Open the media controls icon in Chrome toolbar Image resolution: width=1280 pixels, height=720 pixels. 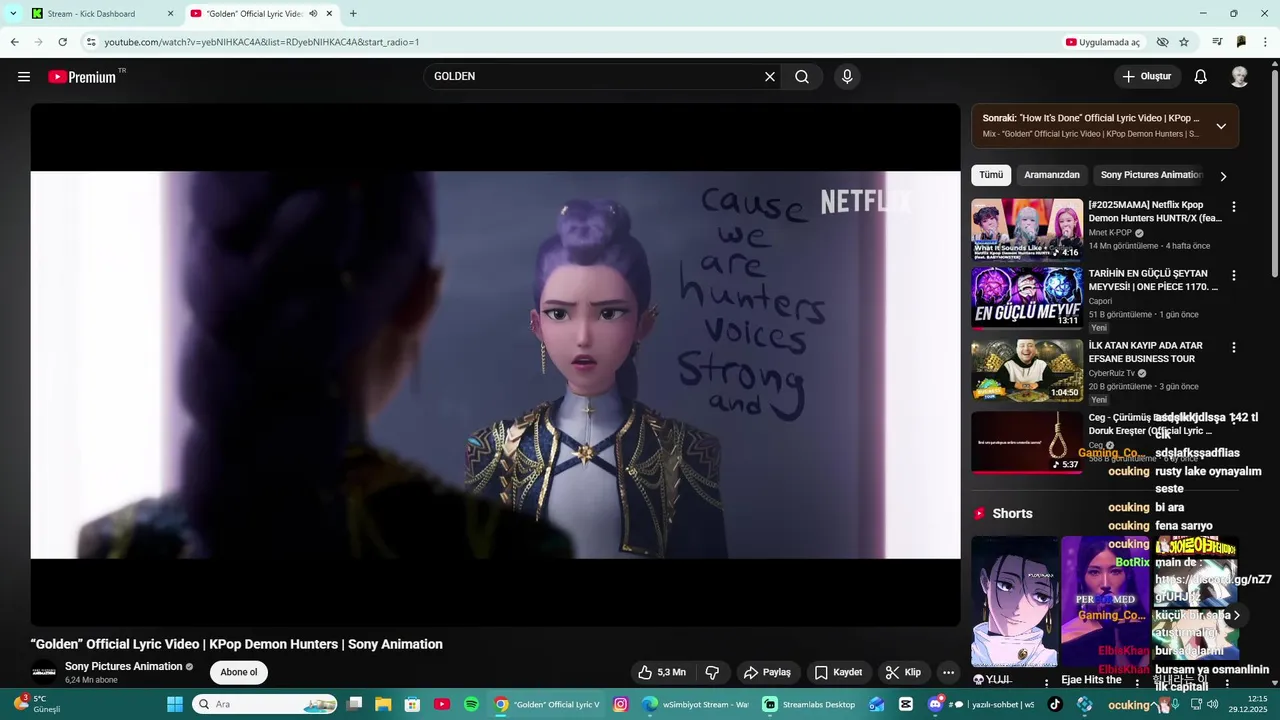pyautogui.click(x=1217, y=42)
